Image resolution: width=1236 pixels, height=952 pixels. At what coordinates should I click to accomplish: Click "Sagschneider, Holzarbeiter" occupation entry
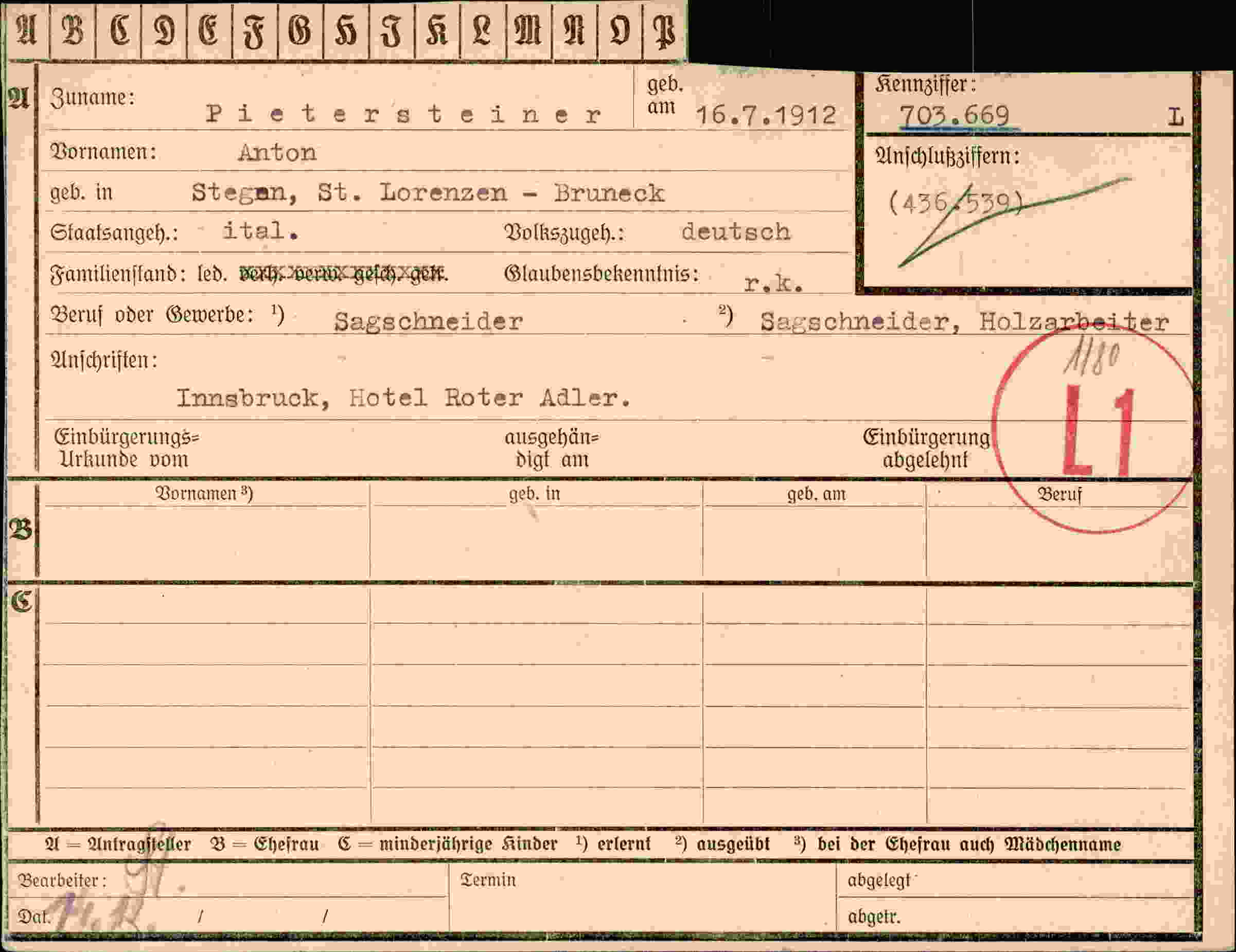click(x=964, y=322)
